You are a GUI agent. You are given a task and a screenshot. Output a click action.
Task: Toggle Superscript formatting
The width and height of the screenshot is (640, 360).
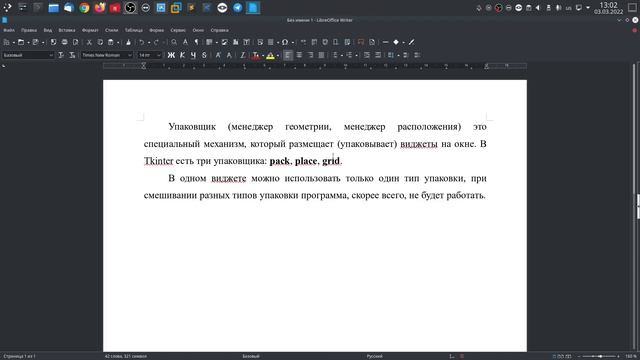click(218, 55)
